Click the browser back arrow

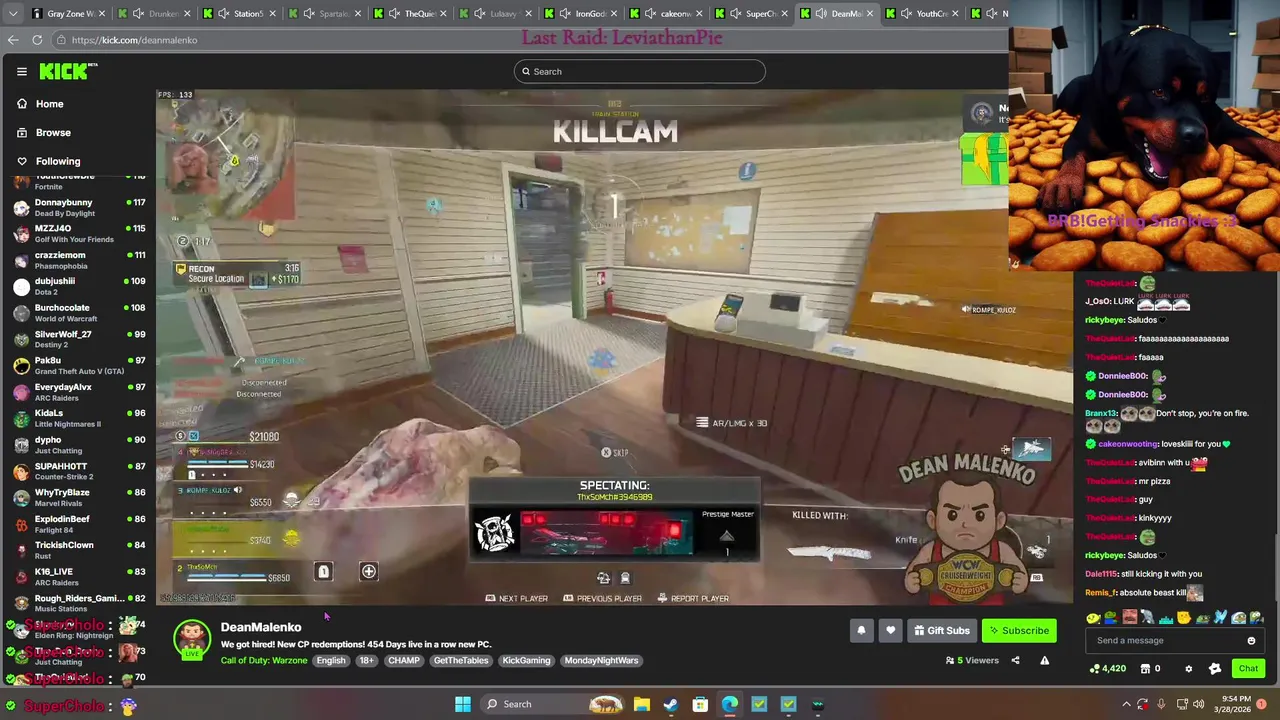click(13, 40)
